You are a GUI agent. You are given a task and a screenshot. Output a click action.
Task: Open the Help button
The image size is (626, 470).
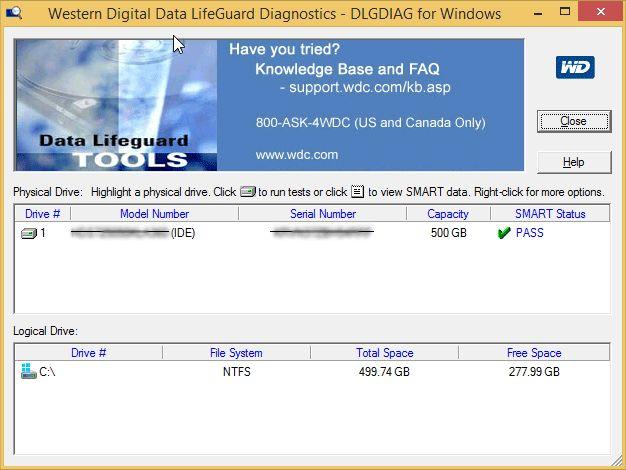[574, 162]
